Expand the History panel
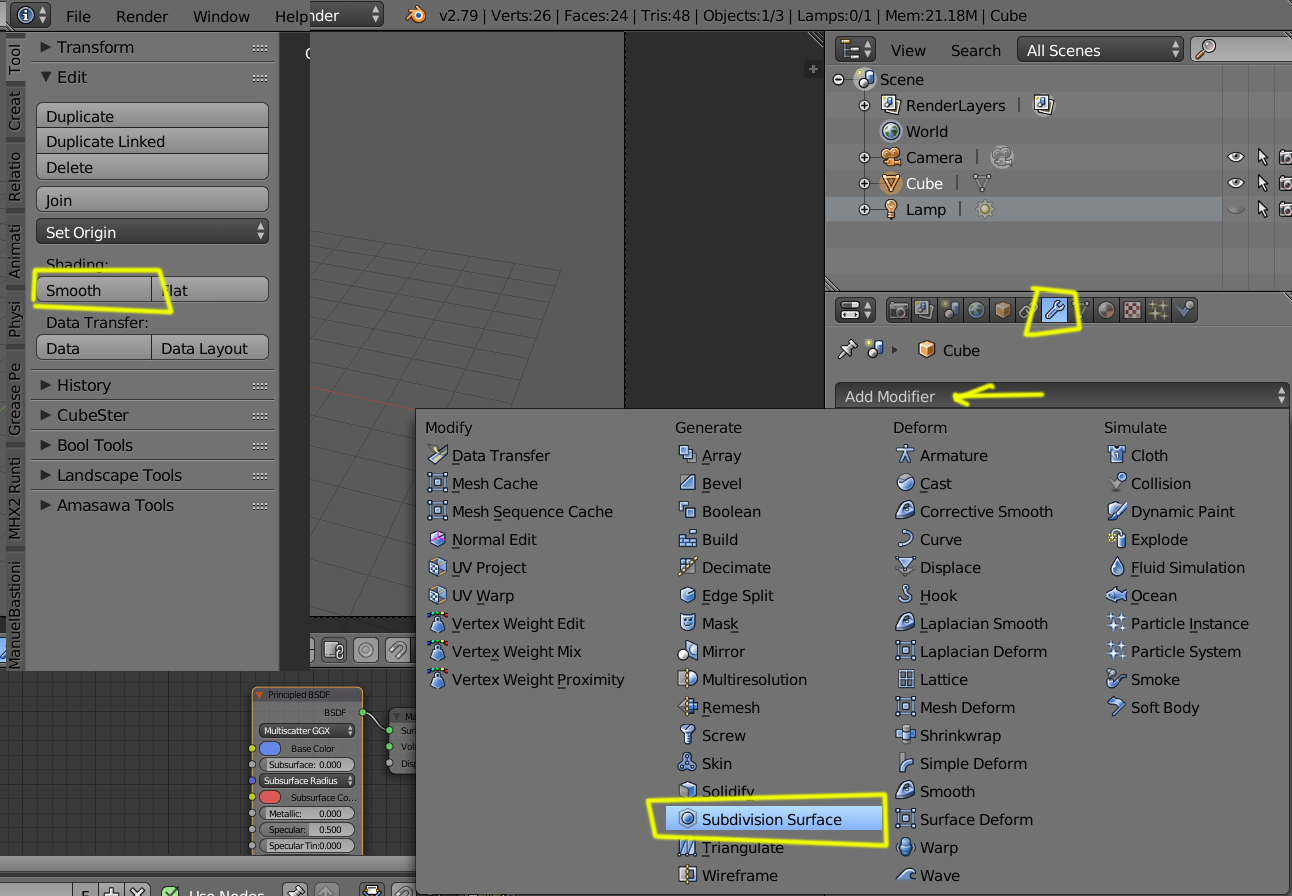 click(153, 385)
